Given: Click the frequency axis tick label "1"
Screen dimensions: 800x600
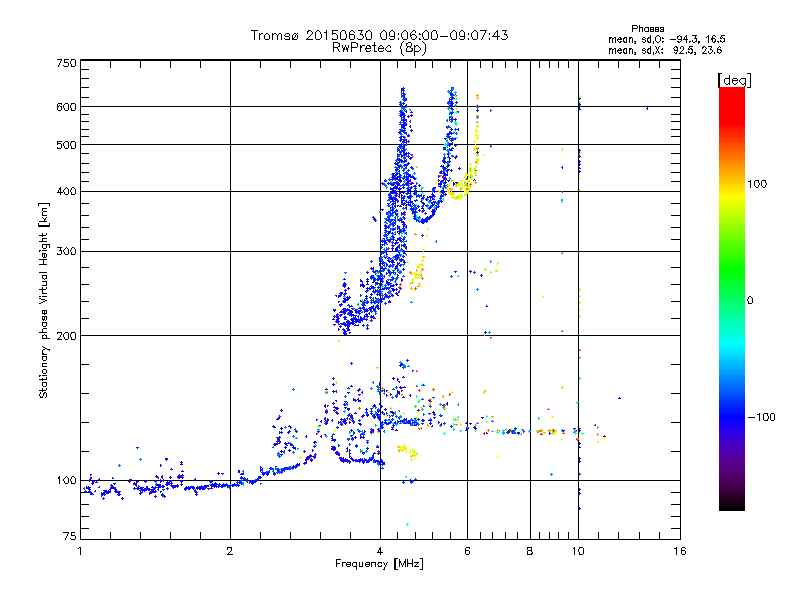Looking at the screenshot, I should click(80, 552).
